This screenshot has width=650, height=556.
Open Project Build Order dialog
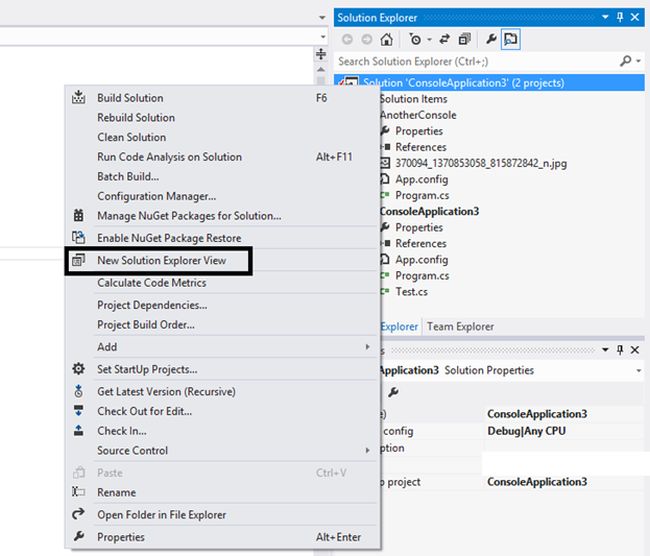coord(223,325)
